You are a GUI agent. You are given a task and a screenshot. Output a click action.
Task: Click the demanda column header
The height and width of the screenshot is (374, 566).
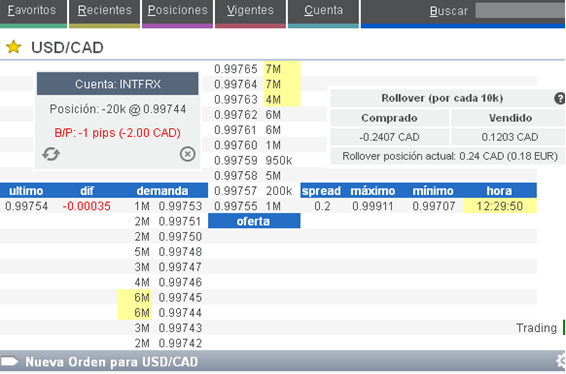(162, 191)
